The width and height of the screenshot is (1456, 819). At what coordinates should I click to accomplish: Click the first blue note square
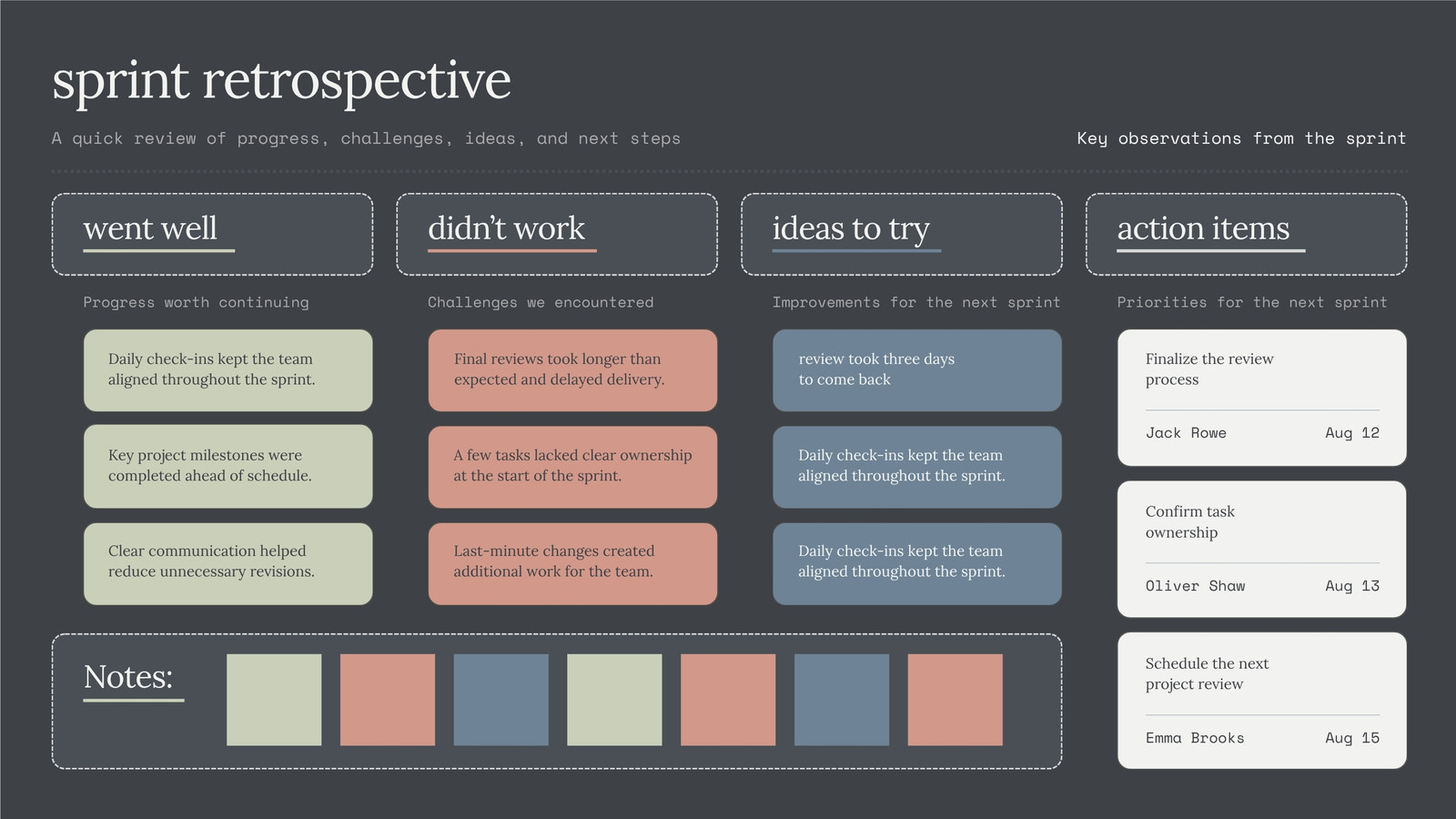point(501,700)
